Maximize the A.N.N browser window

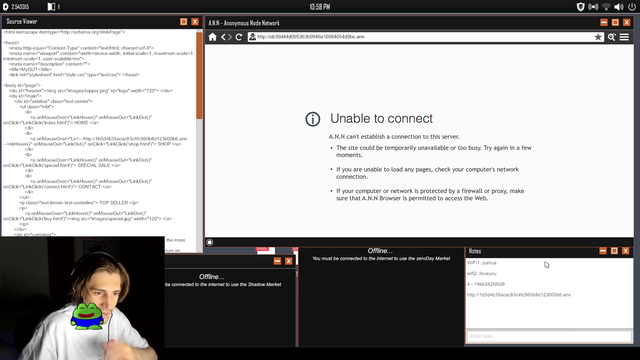pyautogui.click(x=615, y=22)
